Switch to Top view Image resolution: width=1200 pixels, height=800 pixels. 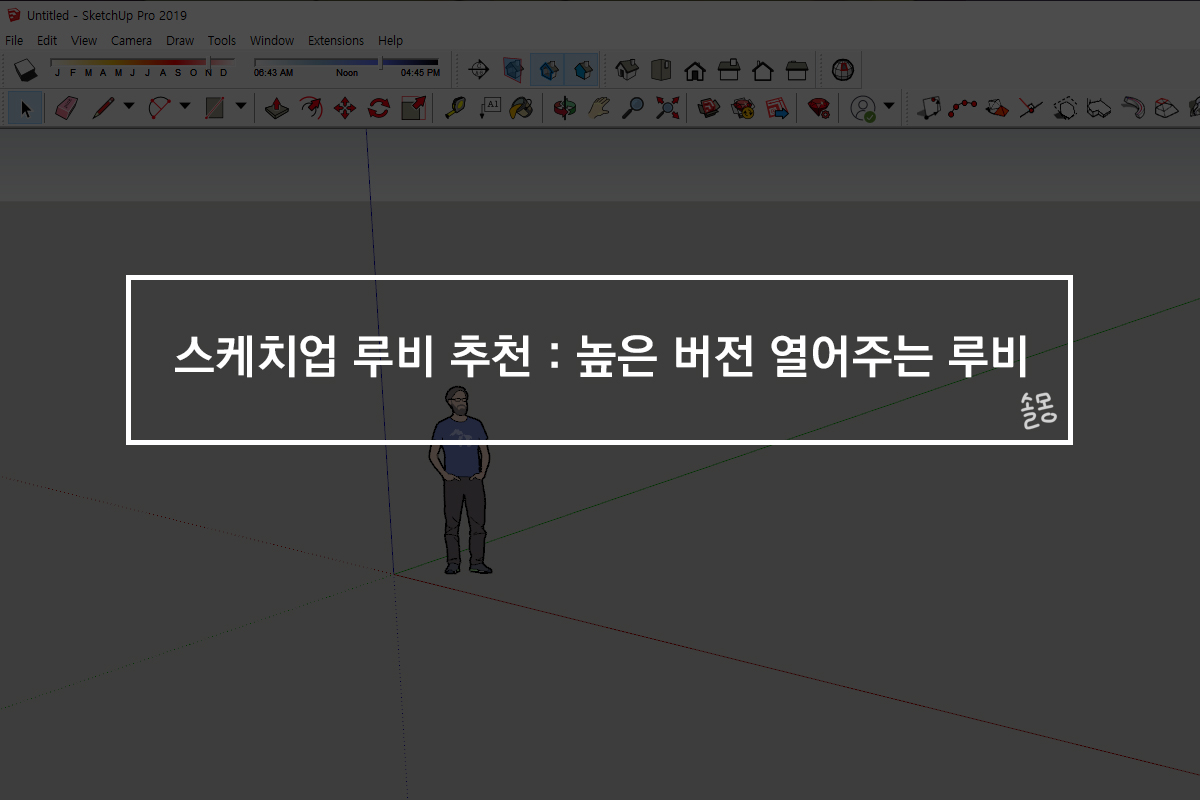(x=661, y=70)
